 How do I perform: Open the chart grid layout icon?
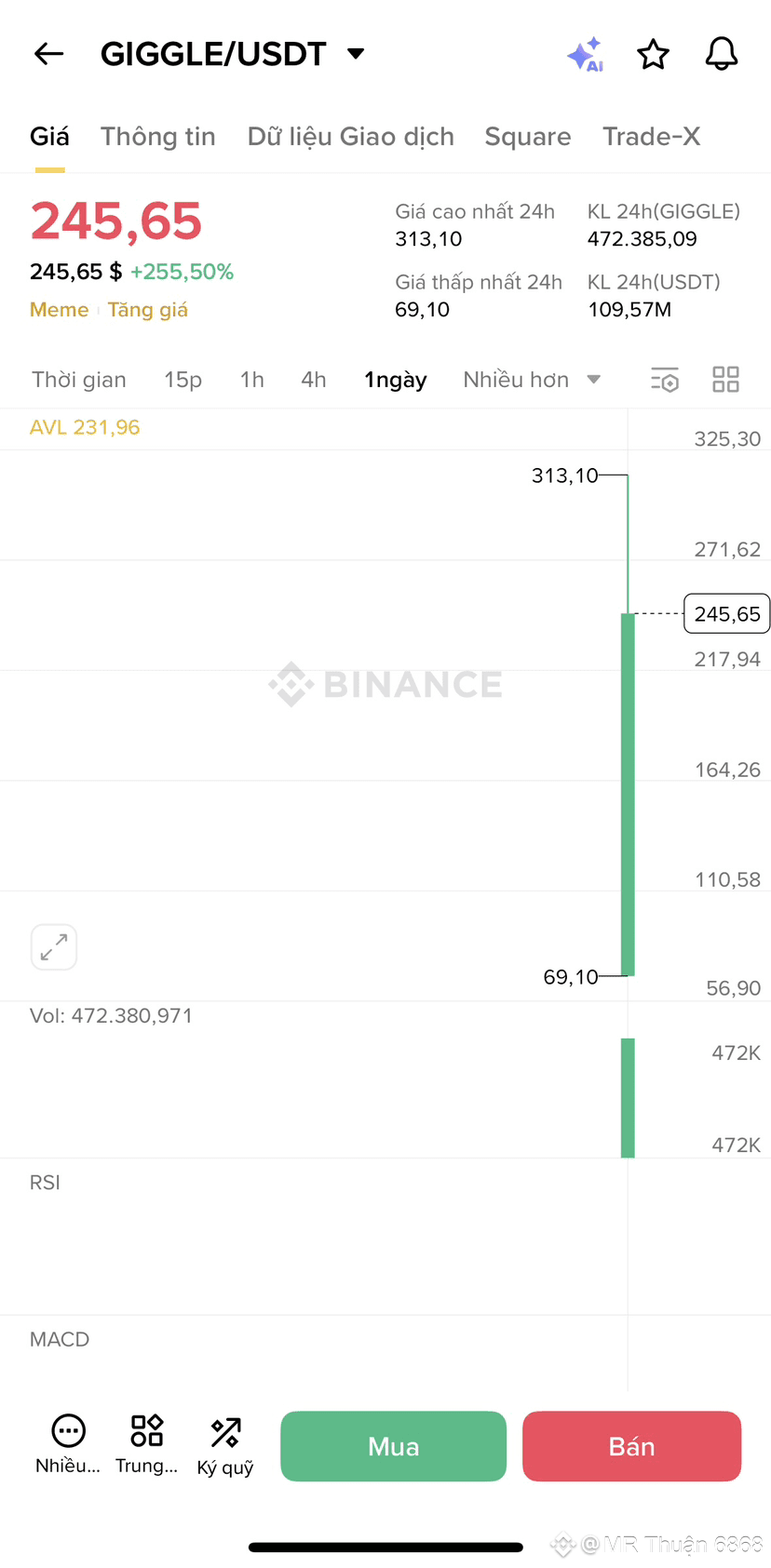[x=725, y=380]
